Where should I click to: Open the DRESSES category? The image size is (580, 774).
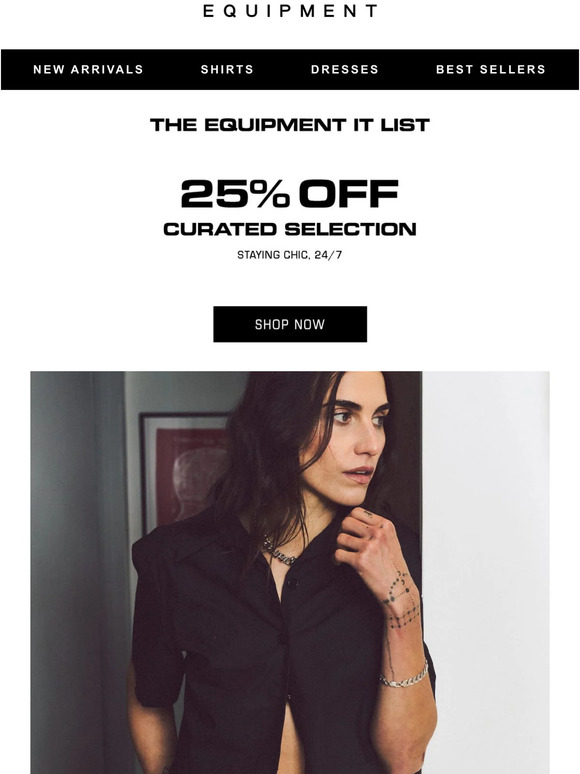click(345, 70)
